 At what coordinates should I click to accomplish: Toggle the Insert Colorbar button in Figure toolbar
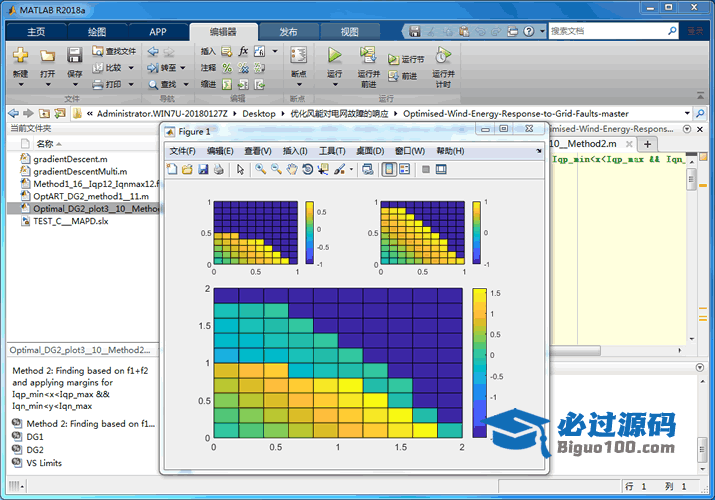(388, 169)
